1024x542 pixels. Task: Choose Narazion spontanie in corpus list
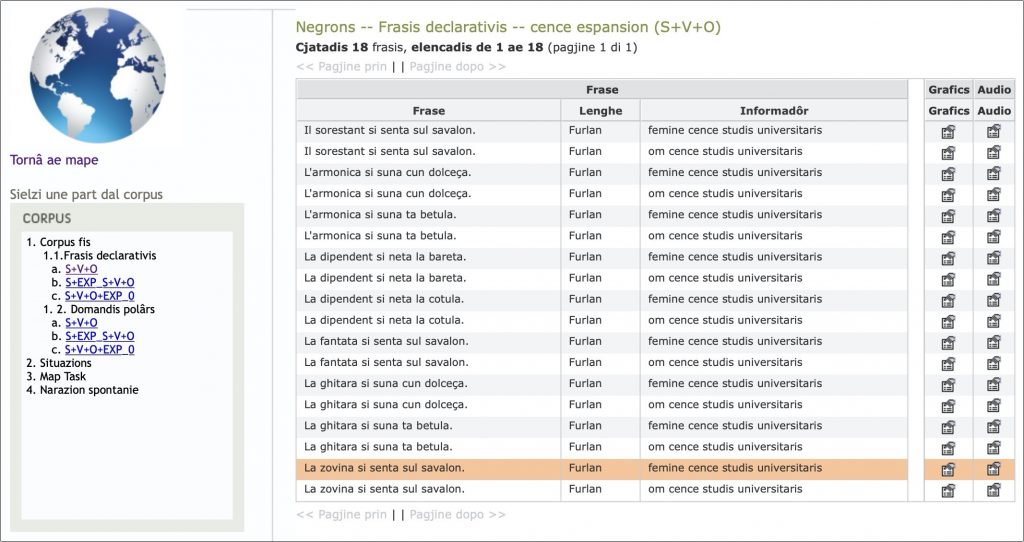(x=88, y=390)
